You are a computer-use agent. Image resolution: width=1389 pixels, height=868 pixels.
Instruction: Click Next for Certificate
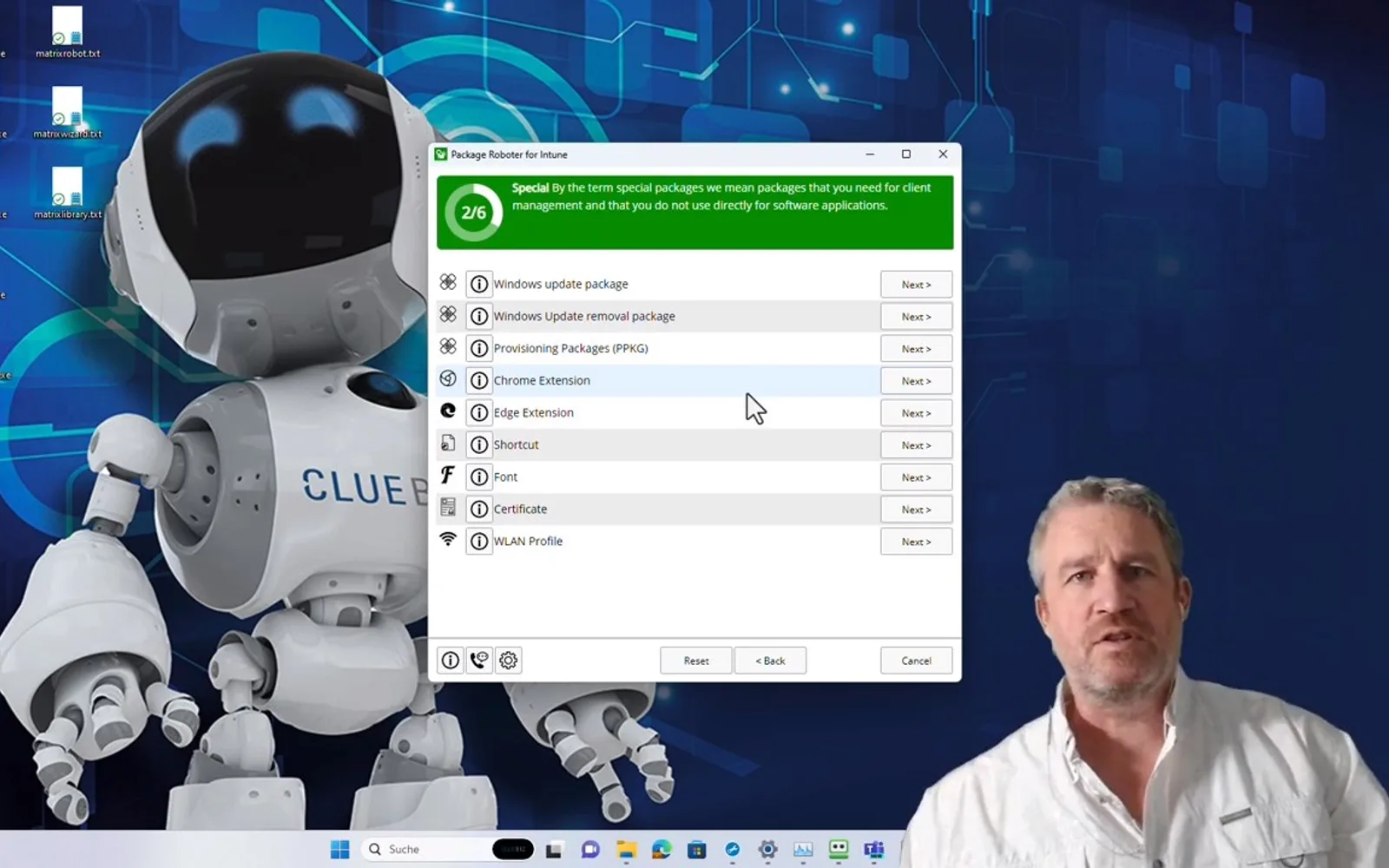pos(916,510)
